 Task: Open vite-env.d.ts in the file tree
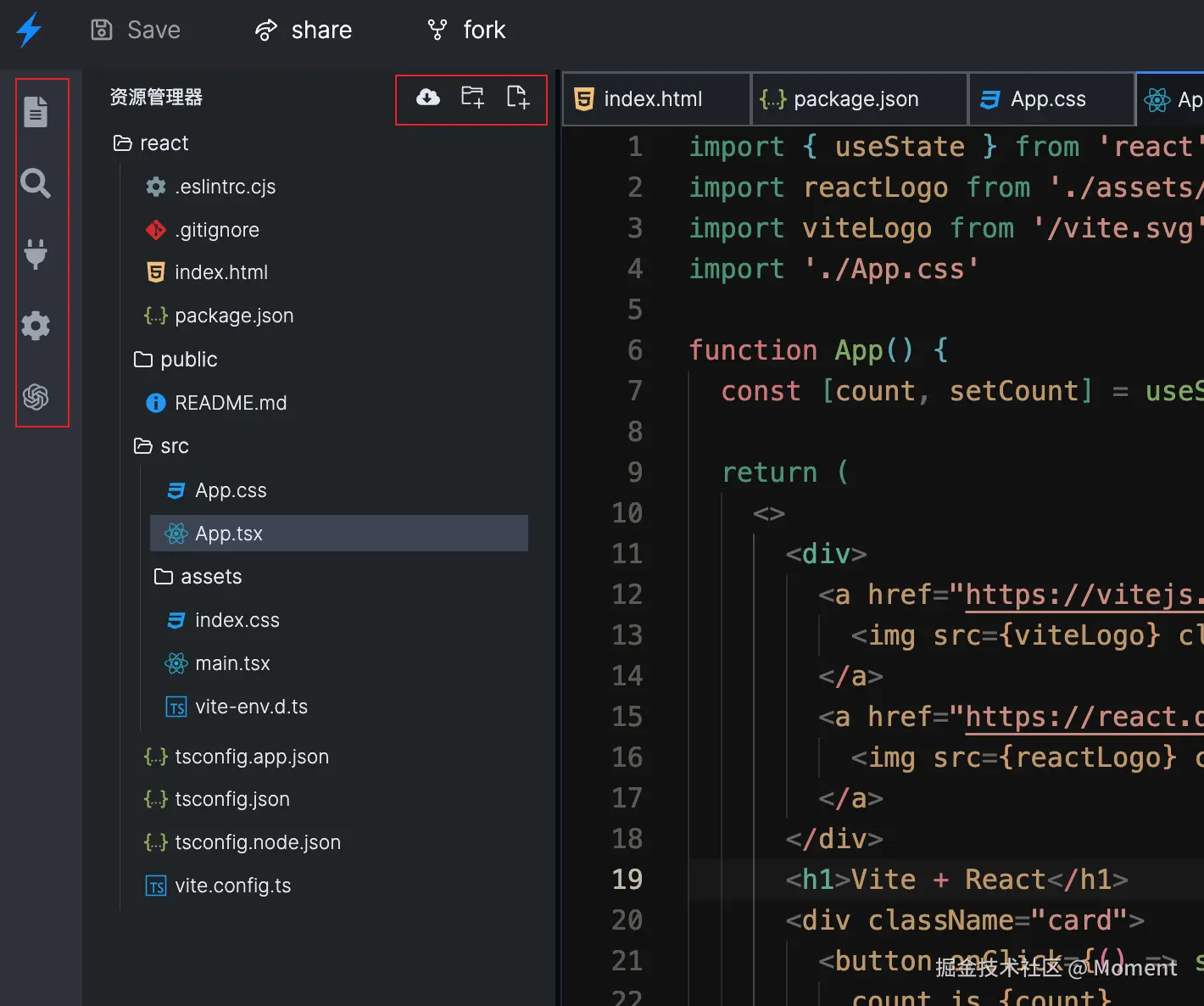tap(237, 707)
